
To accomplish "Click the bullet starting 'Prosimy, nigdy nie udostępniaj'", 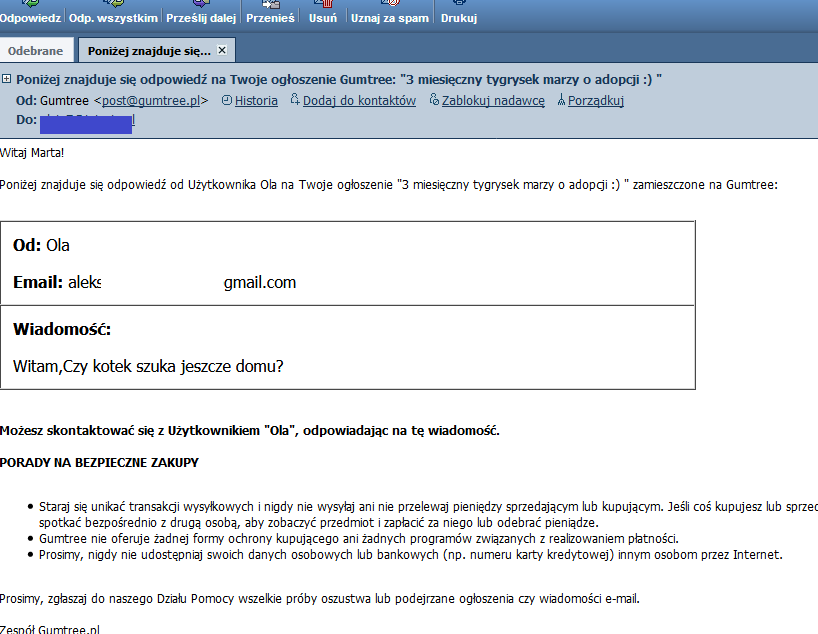I will [x=411, y=555].
